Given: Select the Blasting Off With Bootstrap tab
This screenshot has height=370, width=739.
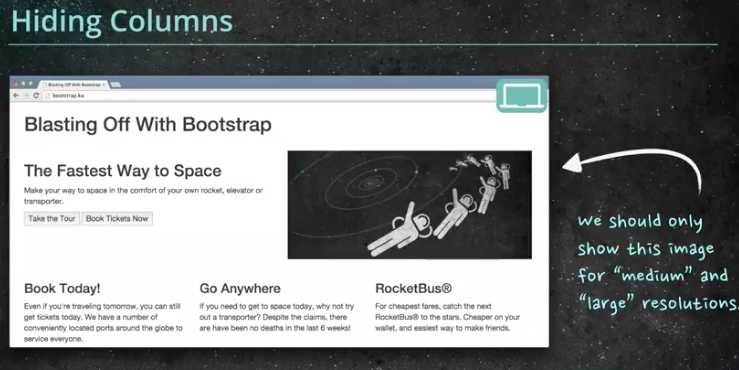Looking at the screenshot, I should coord(74,85).
